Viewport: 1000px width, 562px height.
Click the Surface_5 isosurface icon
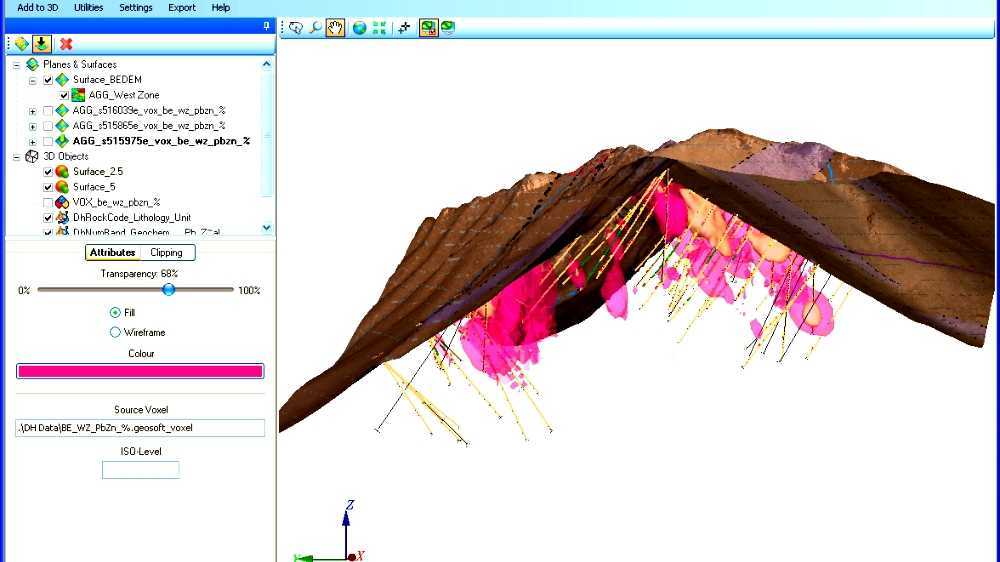tap(62, 187)
